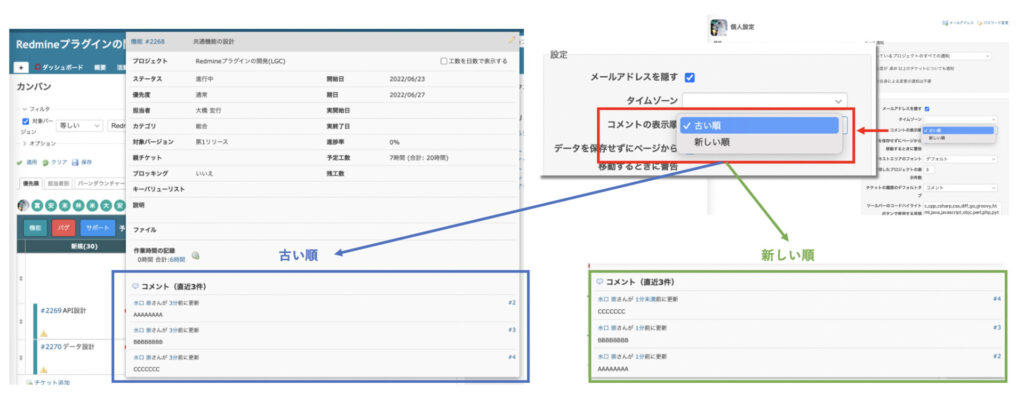Screen dimensions: 1024x394
Task: Open the タイムゾーン dropdown in the enlarged settings panel
Action: coord(765,100)
